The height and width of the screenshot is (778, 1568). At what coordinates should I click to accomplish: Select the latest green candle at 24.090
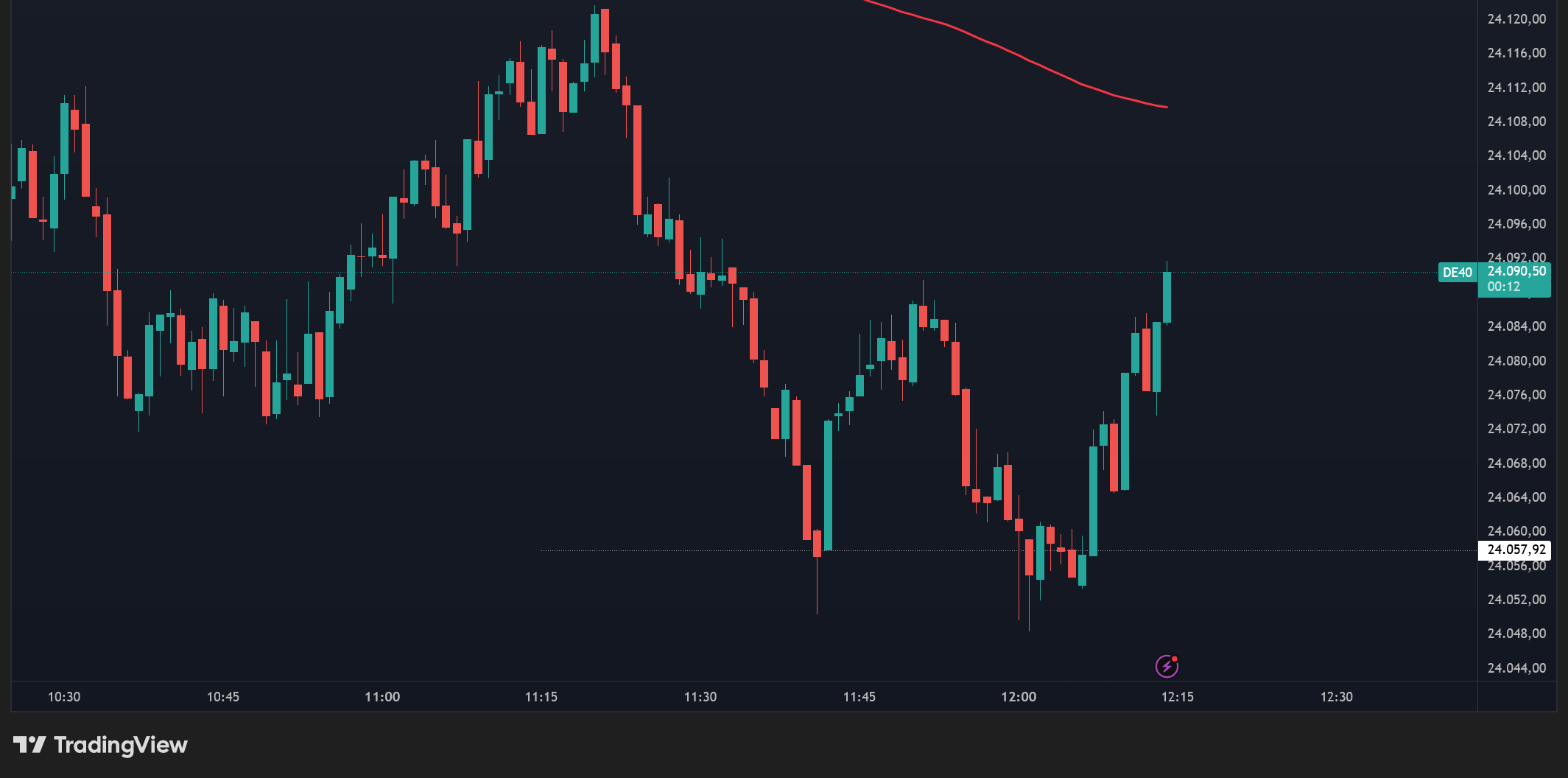pos(1167,298)
